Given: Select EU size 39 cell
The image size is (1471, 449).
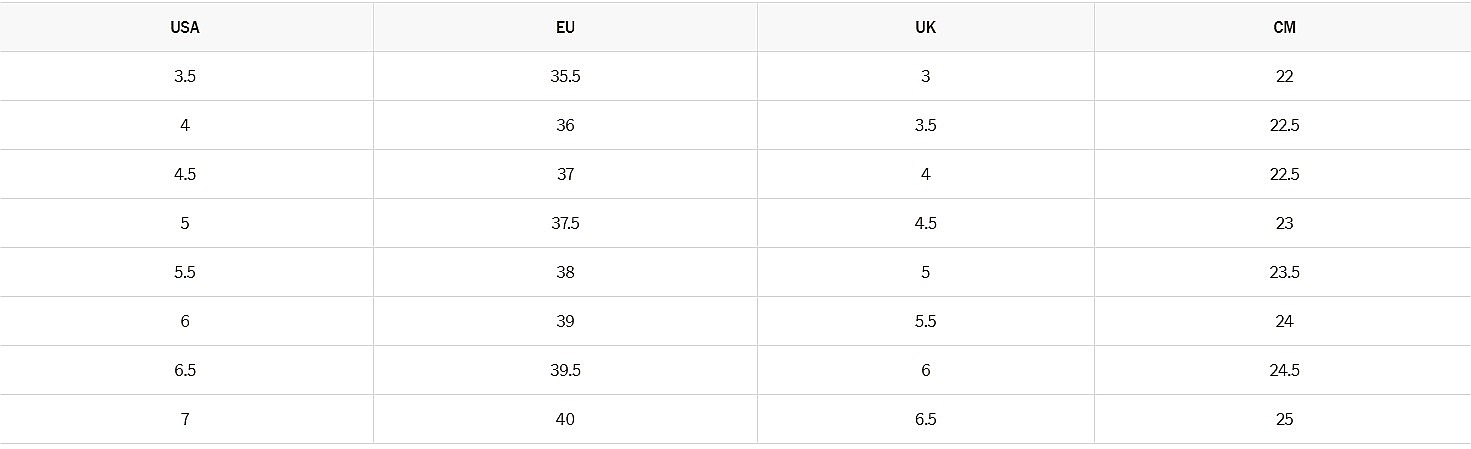Looking at the screenshot, I should (565, 321).
